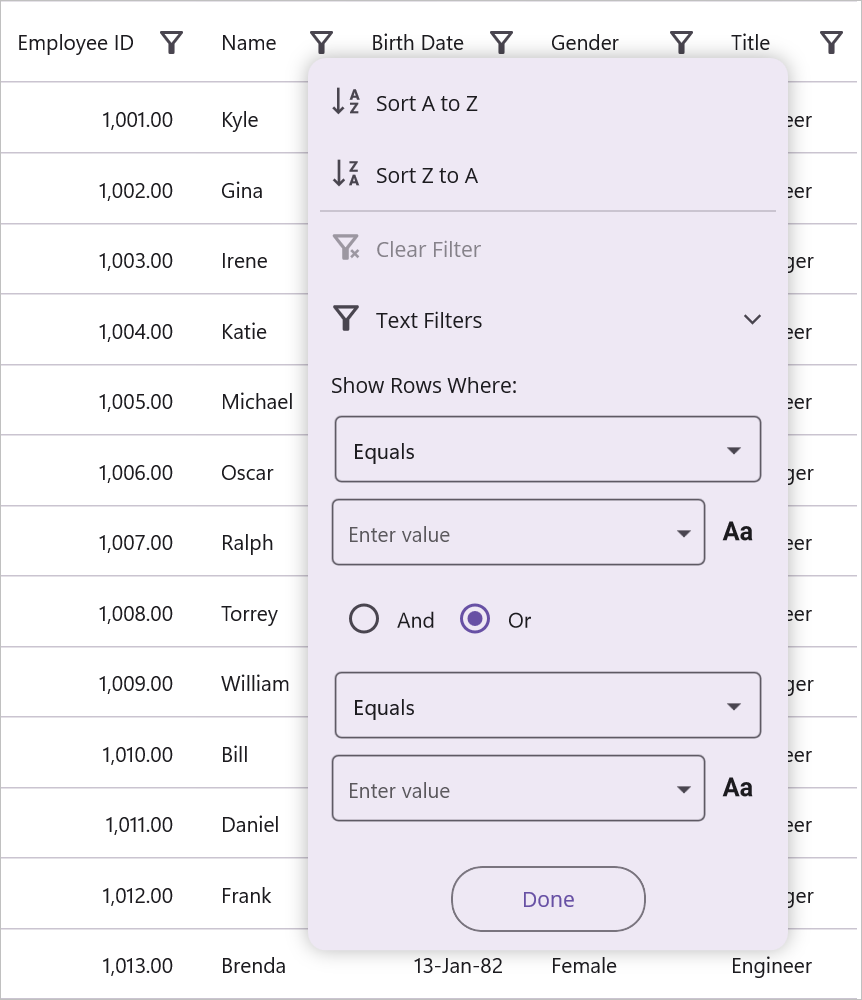The image size is (862, 1000).
Task: Click the Done button
Action: point(548,899)
